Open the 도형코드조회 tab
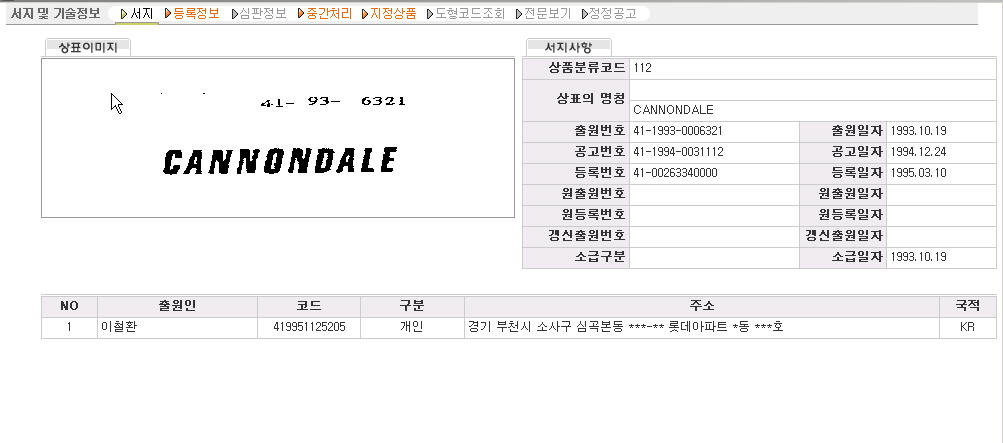 pyautogui.click(x=470, y=13)
